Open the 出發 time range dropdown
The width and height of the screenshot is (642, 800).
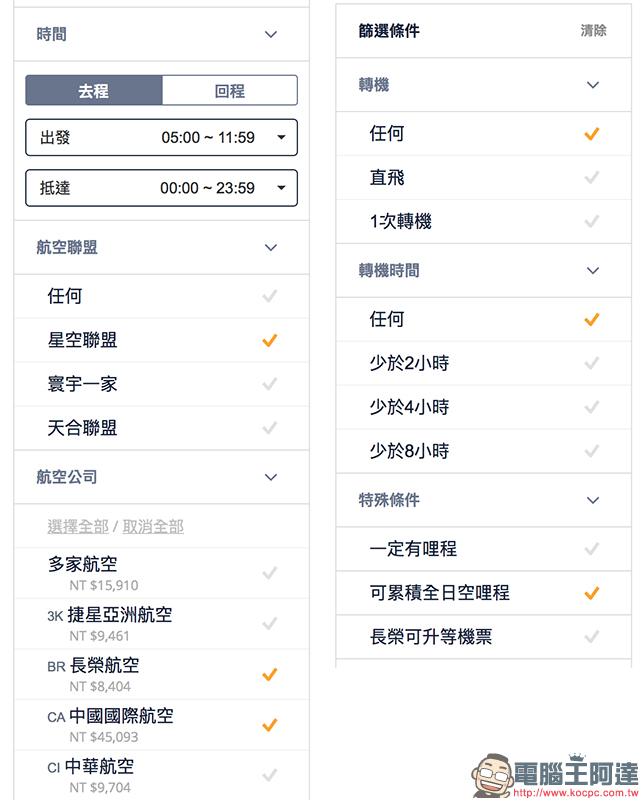161,137
